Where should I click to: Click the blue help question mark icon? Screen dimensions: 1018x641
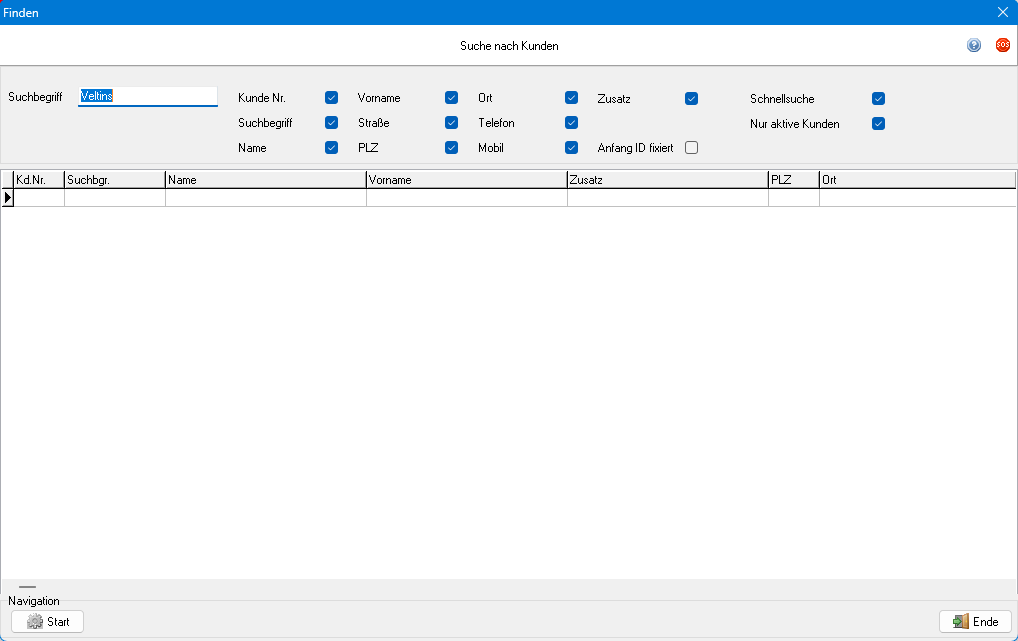(x=973, y=46)
